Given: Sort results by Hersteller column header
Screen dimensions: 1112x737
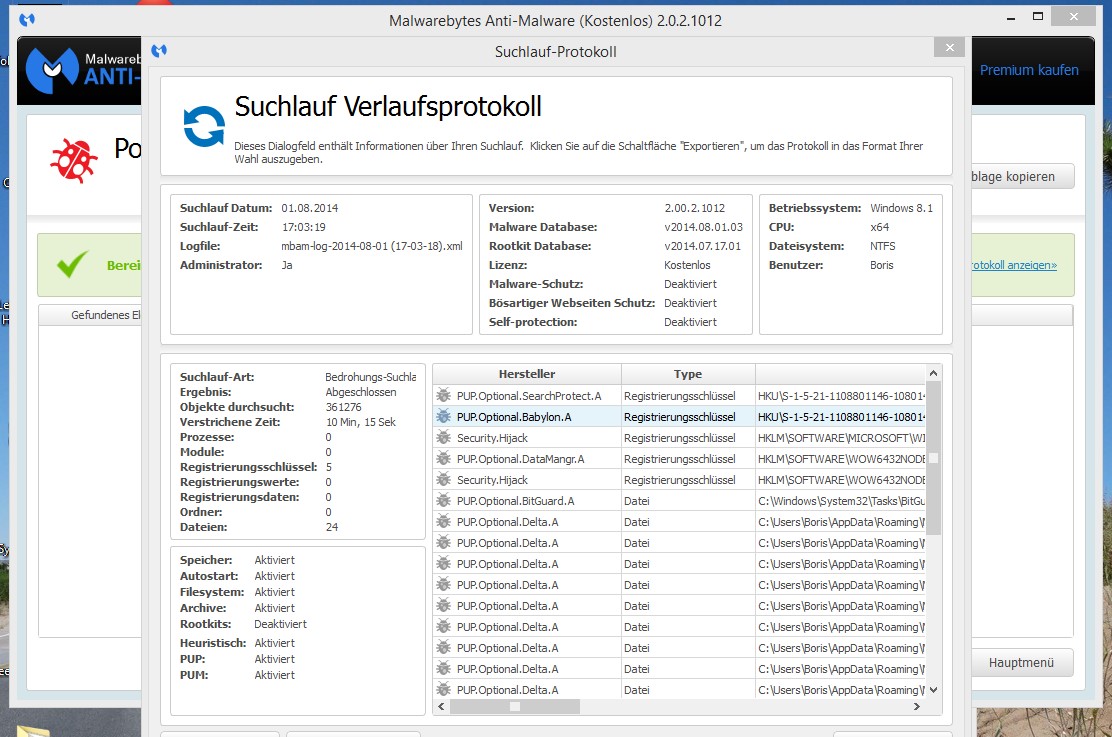Looking at the screenshot, I should coord(526,374).
